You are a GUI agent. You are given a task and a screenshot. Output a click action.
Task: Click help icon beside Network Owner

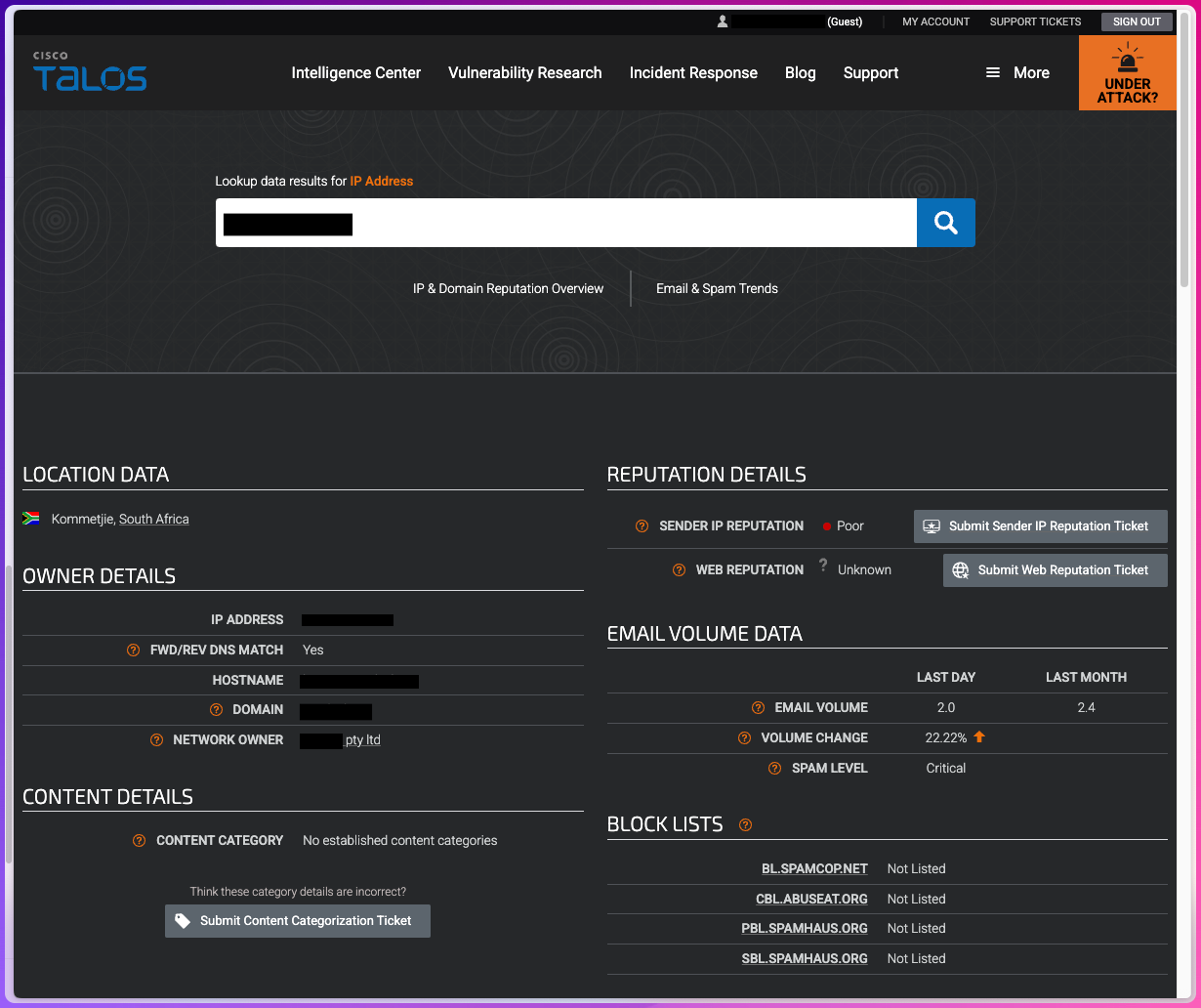pos(156,739)
